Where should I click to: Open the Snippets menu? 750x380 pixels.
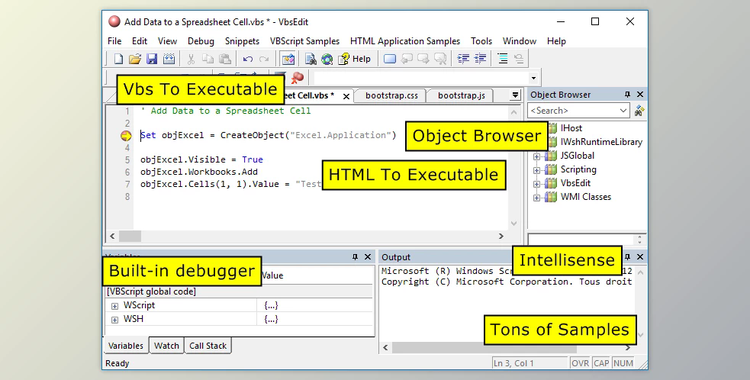tap(242, 41)
